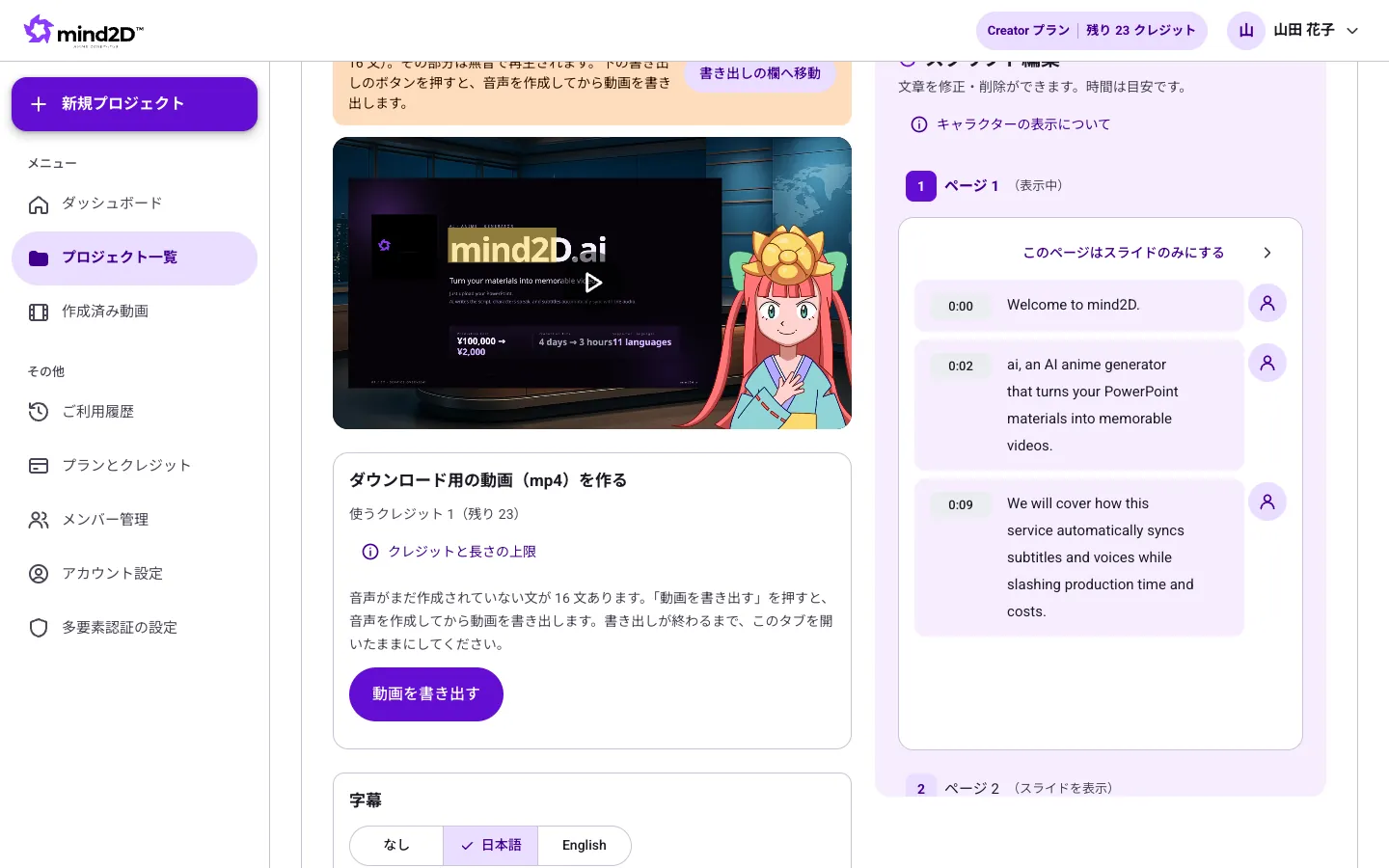
Task: Open ダッシュボード from the sidebar
Action: tap(134, 203)
